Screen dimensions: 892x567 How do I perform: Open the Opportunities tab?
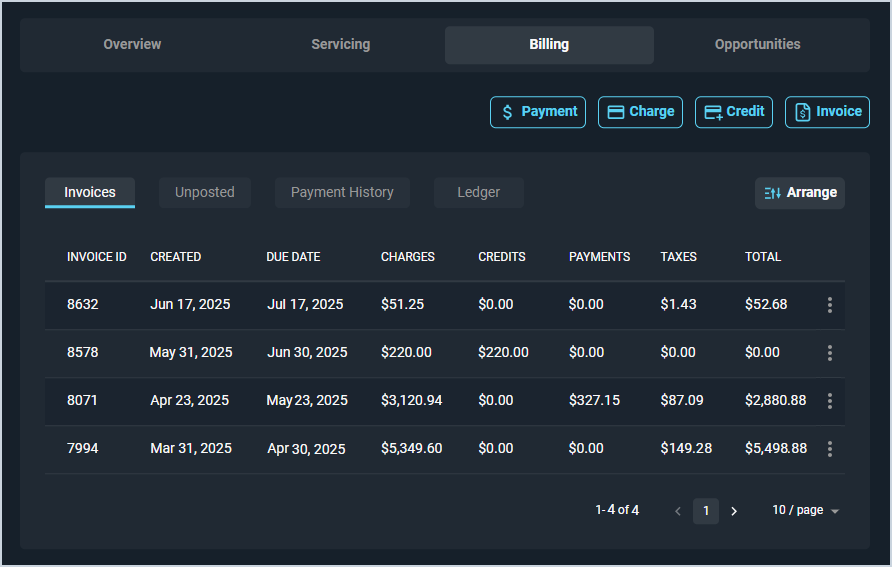click(757, 44)
